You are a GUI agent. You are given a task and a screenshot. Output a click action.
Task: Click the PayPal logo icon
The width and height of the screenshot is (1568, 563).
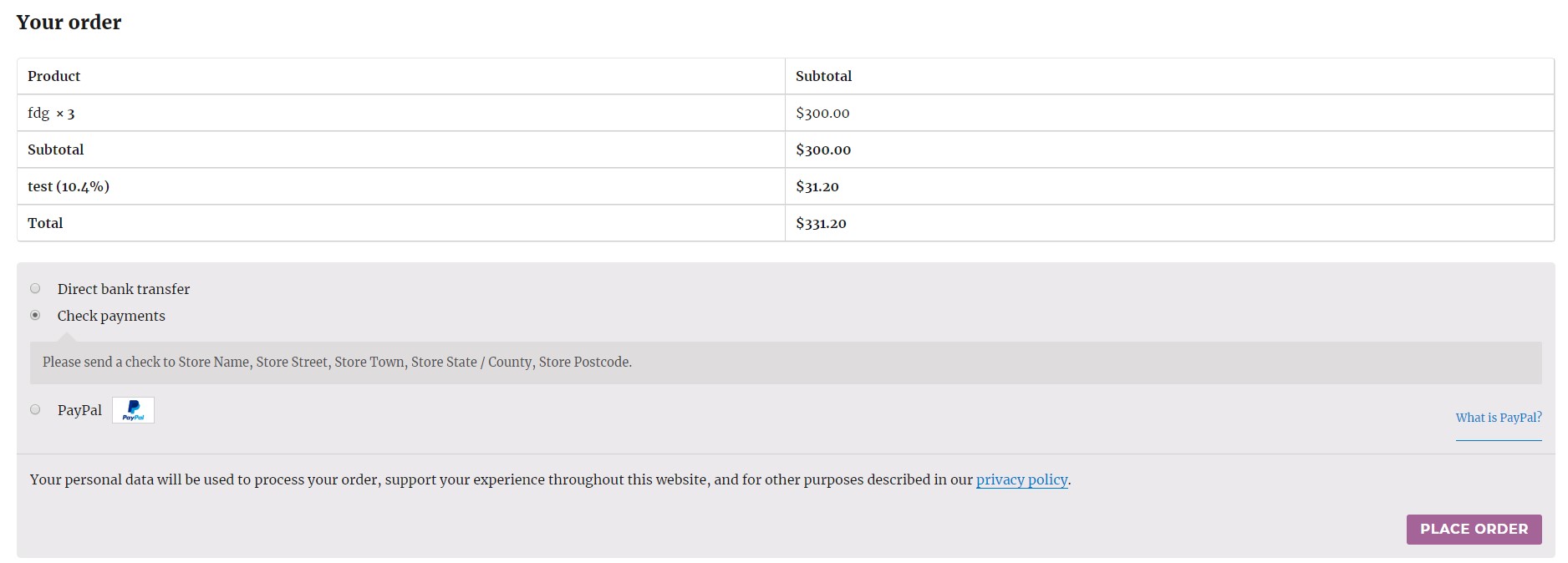pos(133,410)
